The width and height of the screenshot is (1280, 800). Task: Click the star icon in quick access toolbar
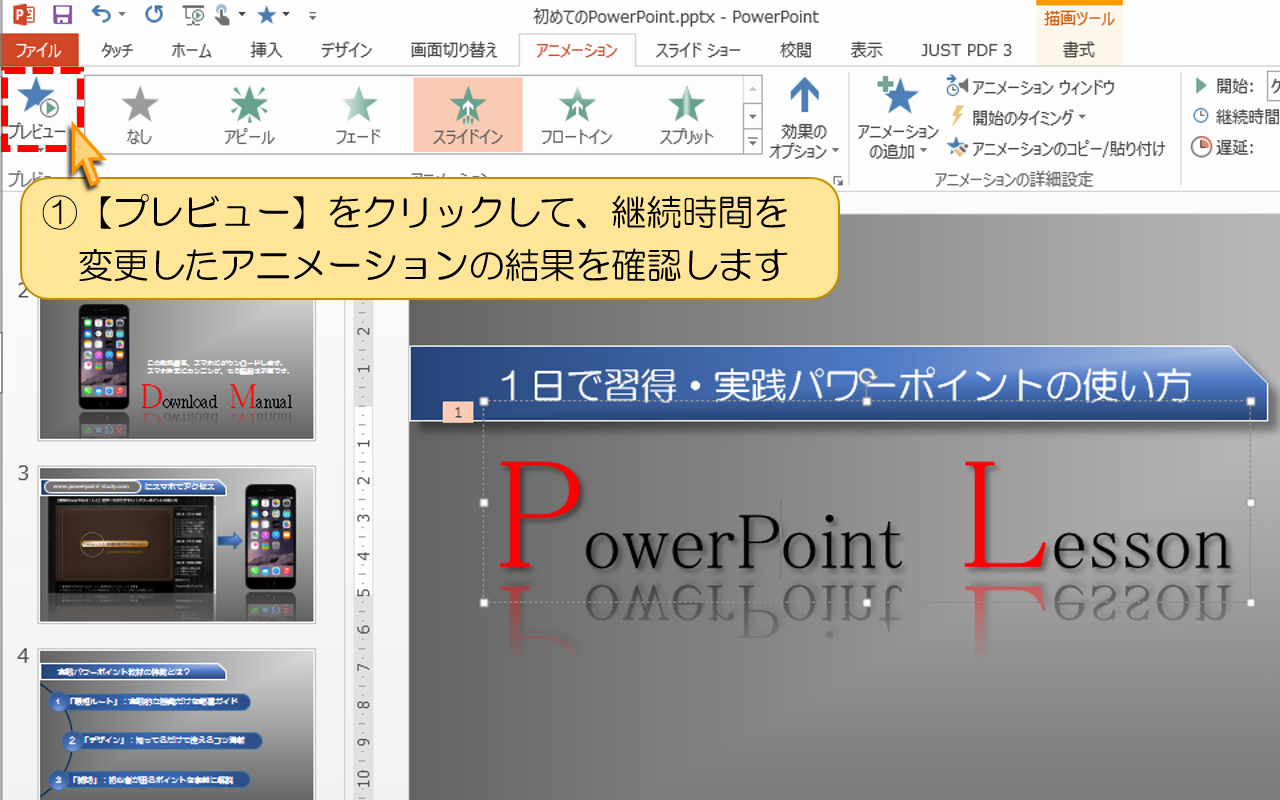coord(267,15)
